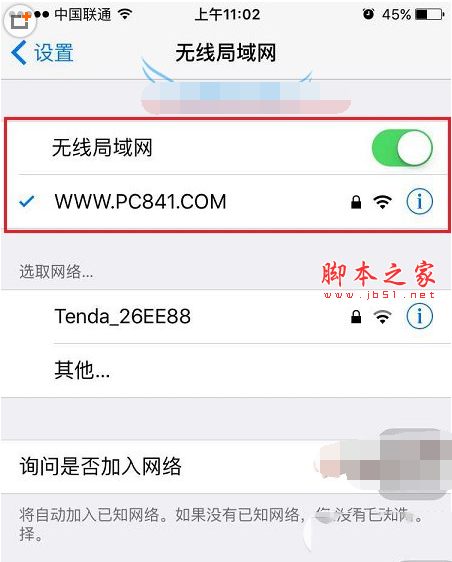Tap the 无线局域网 page title
The width and height of the screenshot is (452, 562).
(x=226, y=53)
